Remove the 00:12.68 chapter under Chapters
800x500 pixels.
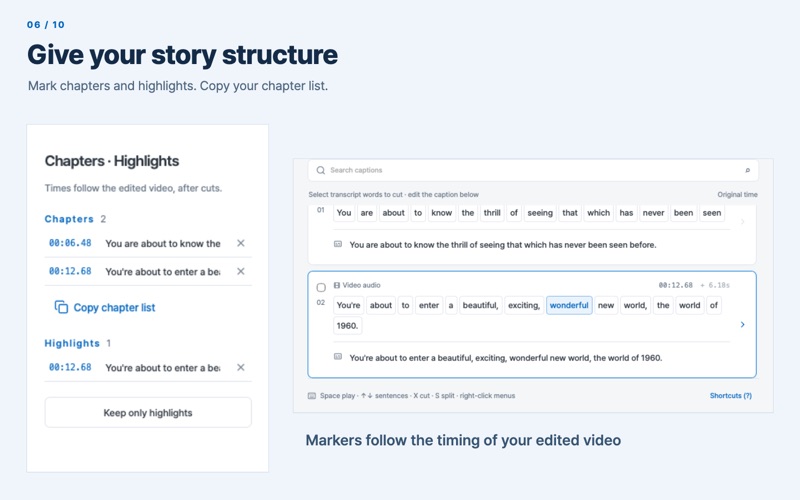(x=241, y=271)
